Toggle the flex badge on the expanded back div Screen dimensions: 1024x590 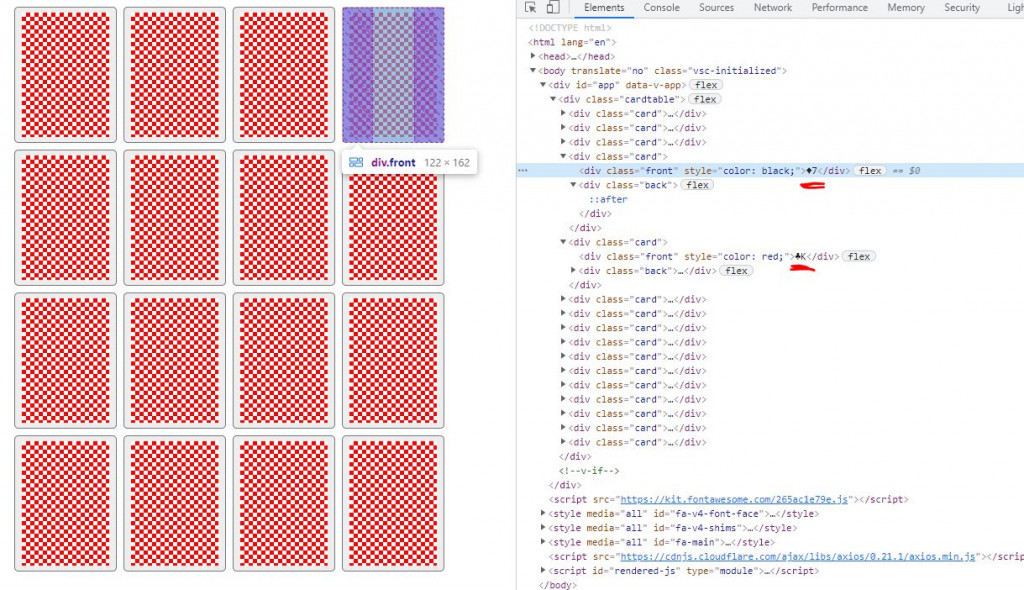click(x=697, y=185)
